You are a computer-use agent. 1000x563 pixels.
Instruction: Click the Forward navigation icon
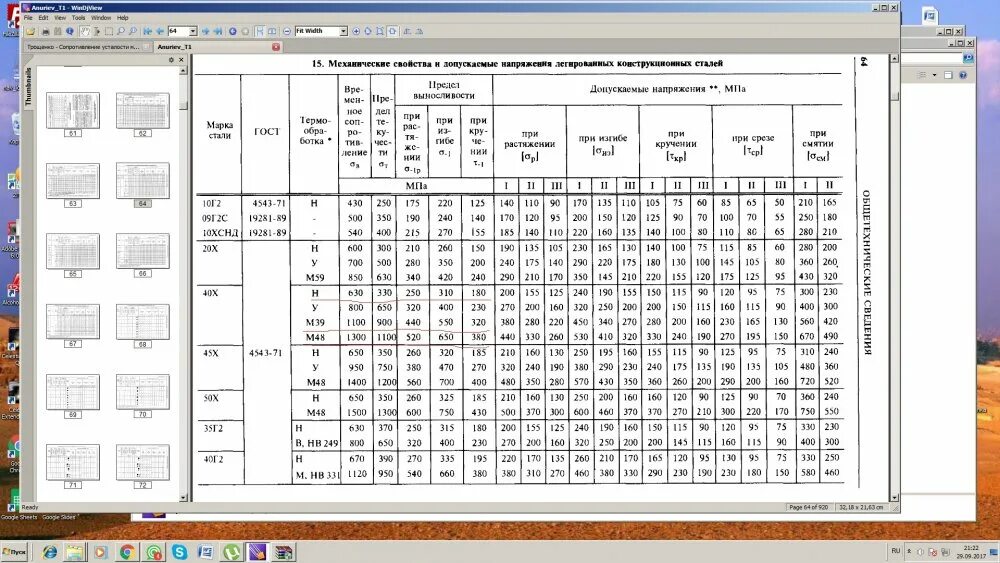pos(245,31)
